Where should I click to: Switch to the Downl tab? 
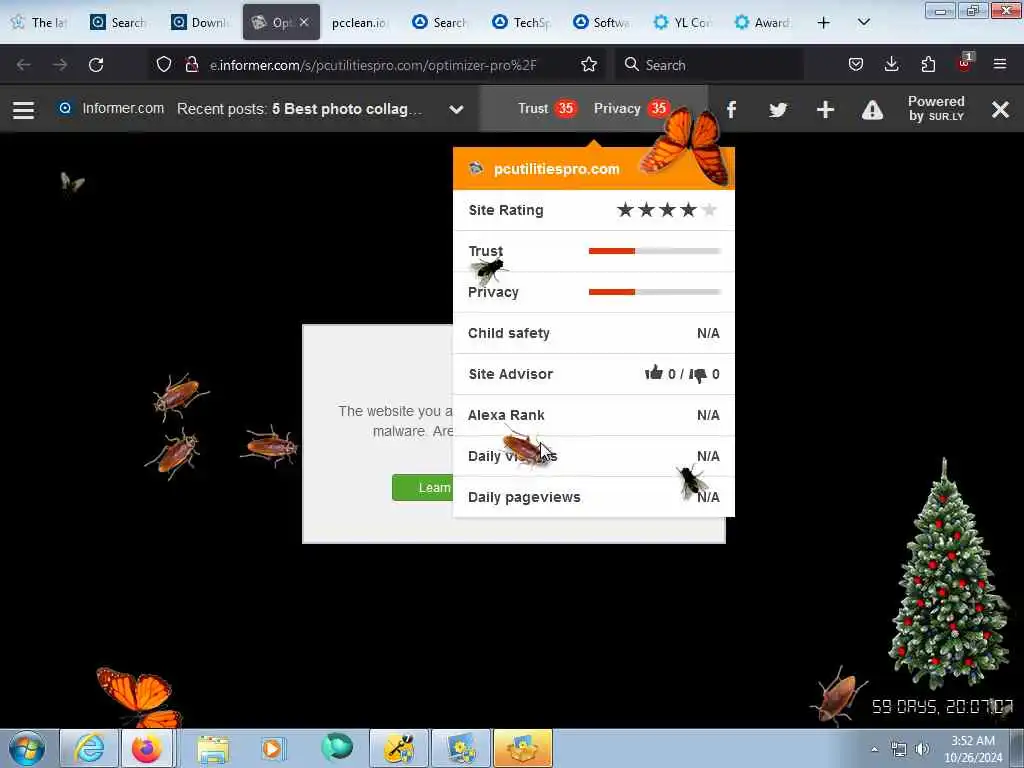pos(200,23)
